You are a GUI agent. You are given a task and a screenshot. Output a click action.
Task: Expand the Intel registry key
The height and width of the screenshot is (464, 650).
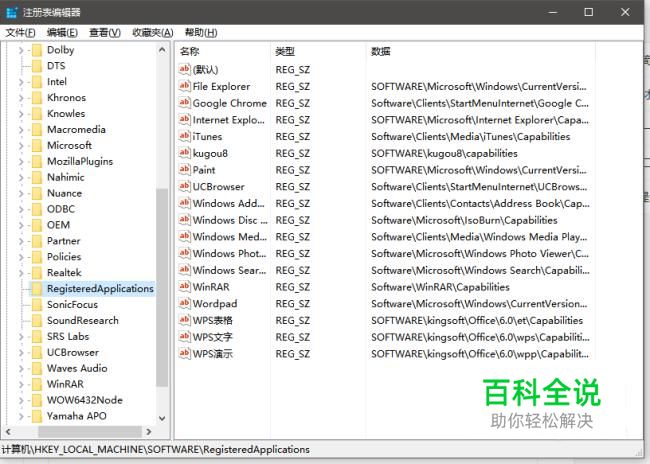pyautogui.click(x=21, y=82)
